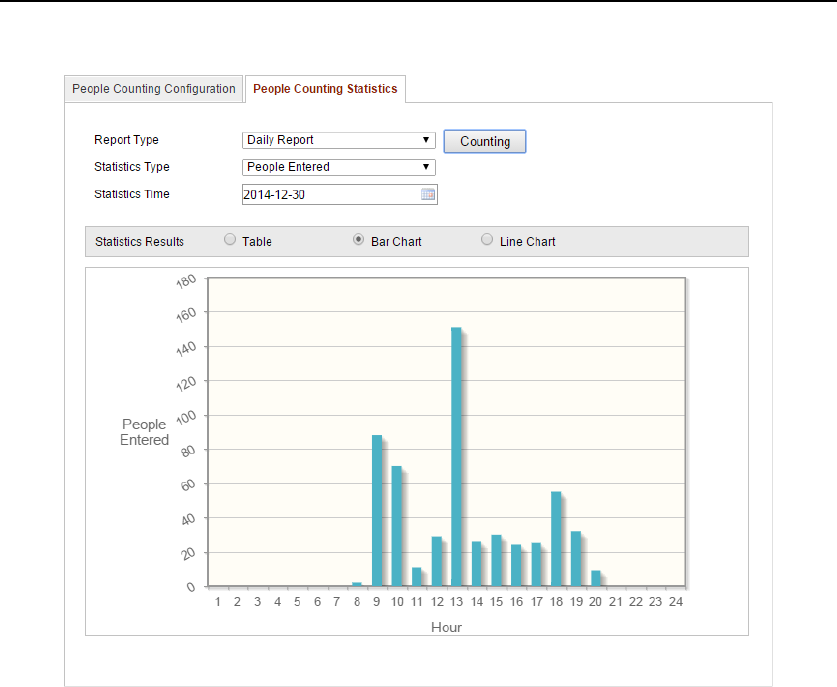Click the tallest bar at hour 13
Viewport: 837px width, 687px height.
(x=456, y=456)
